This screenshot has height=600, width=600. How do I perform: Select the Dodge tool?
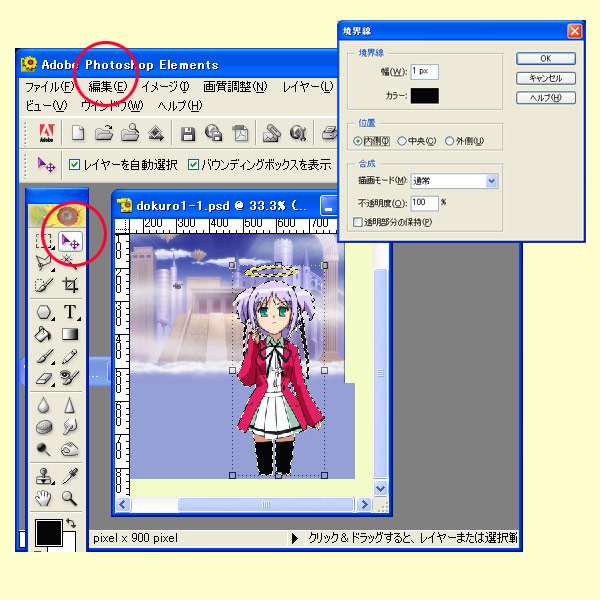coord(44,449)
